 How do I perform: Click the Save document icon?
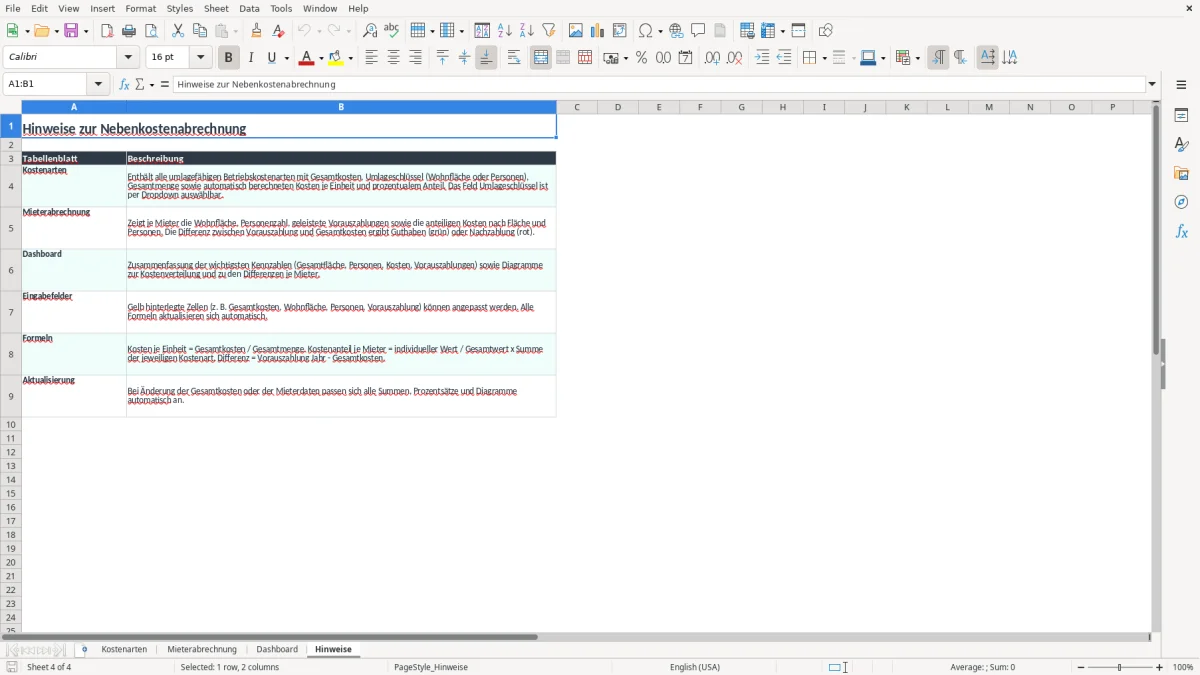pyautogui.click(x=71, y=31)
